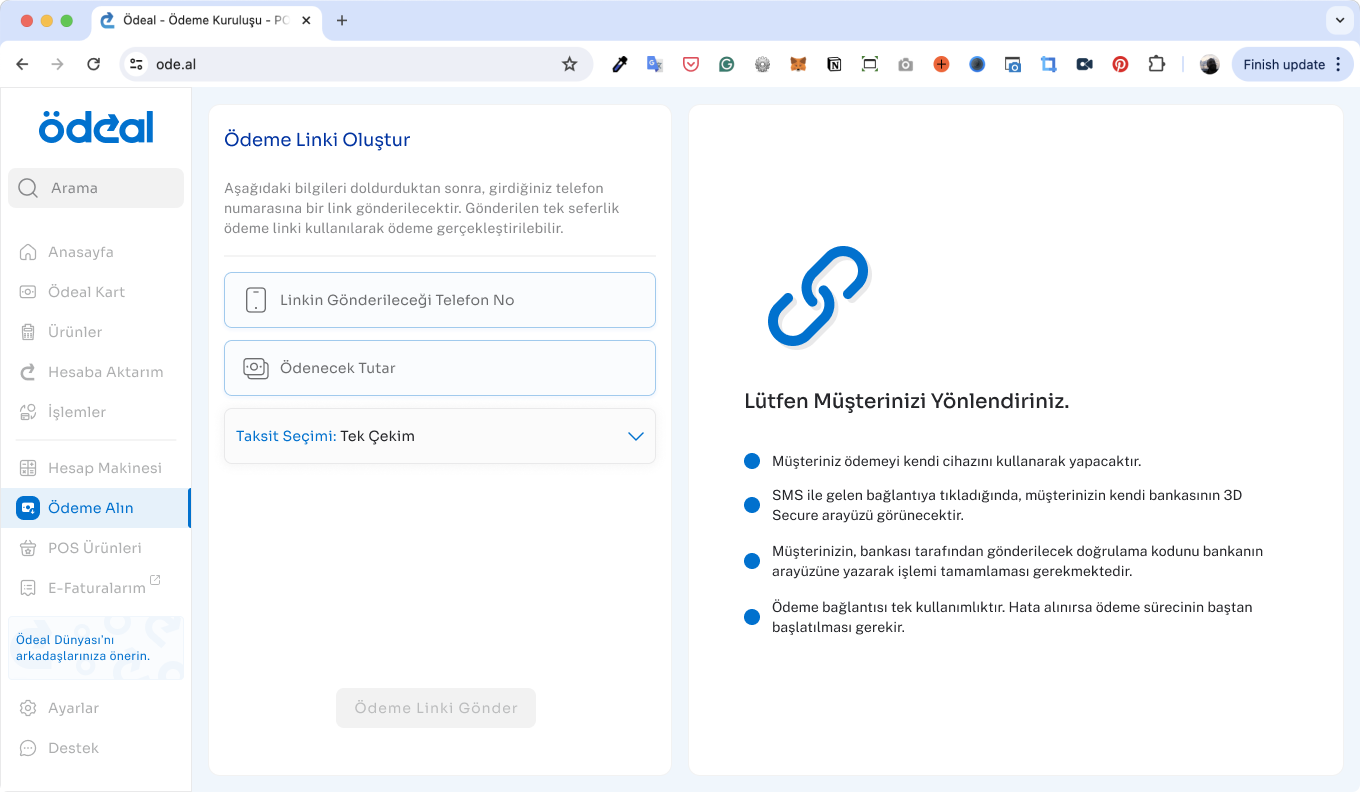
Task: Open the color picker eyedropper extension
Action: pos(620,64)
